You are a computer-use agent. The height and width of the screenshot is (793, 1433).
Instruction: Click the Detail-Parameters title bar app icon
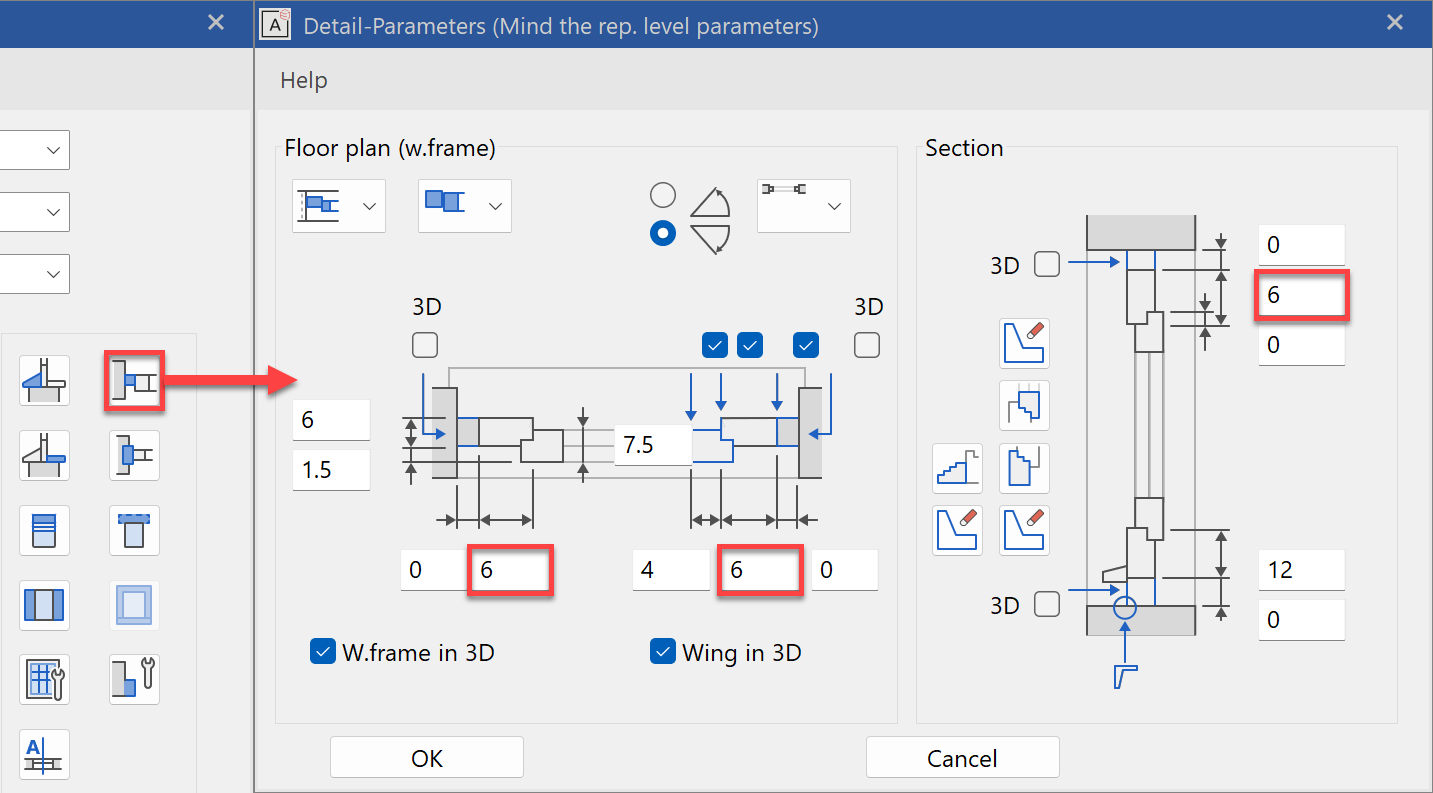click(275, 23)
